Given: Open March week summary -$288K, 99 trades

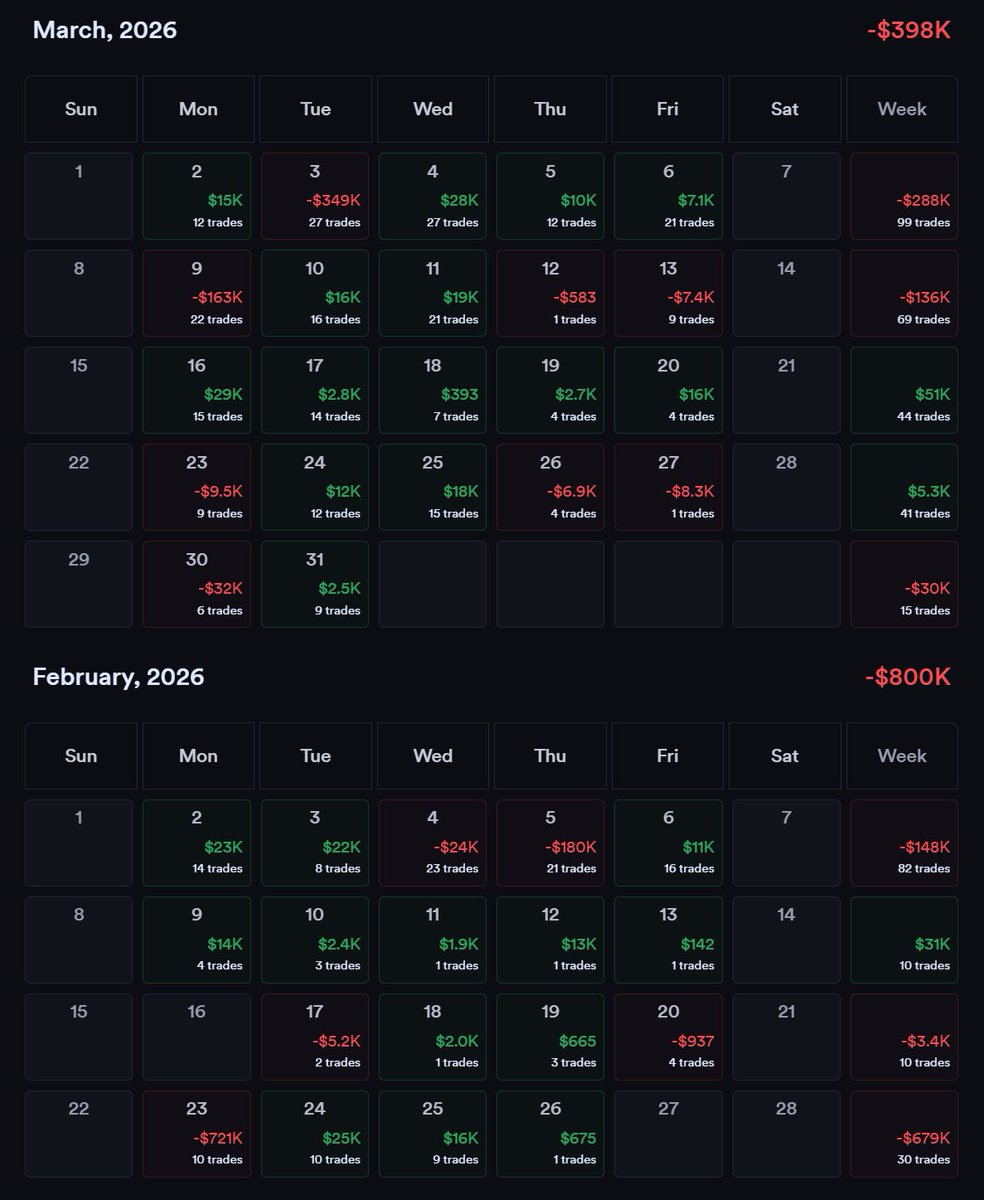Looking at the screenshot, I should 904,196.
